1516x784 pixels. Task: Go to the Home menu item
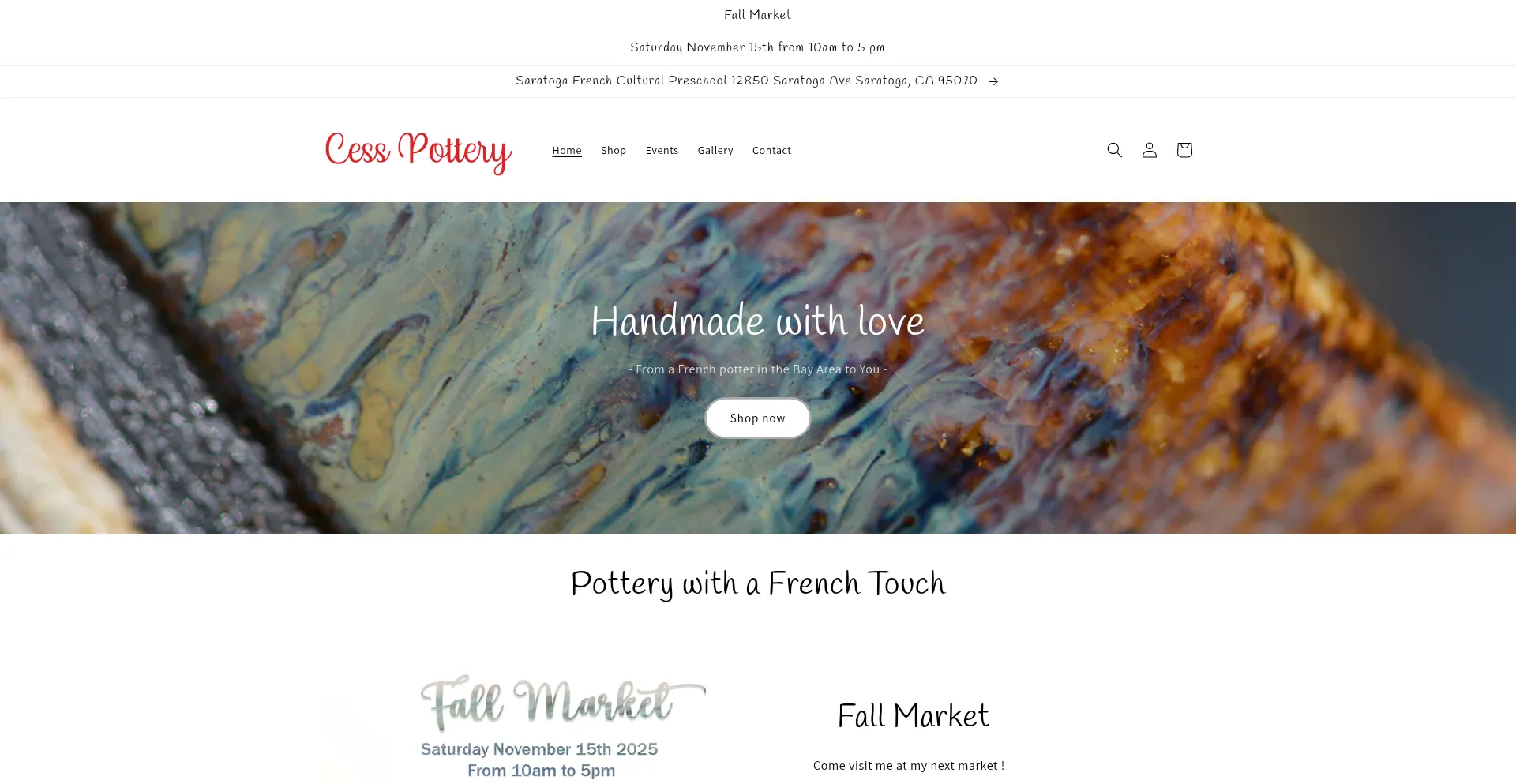567,150
